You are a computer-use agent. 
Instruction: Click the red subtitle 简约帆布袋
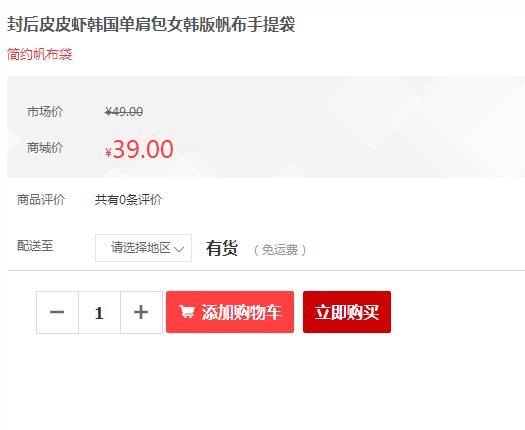tap(40, 54)
